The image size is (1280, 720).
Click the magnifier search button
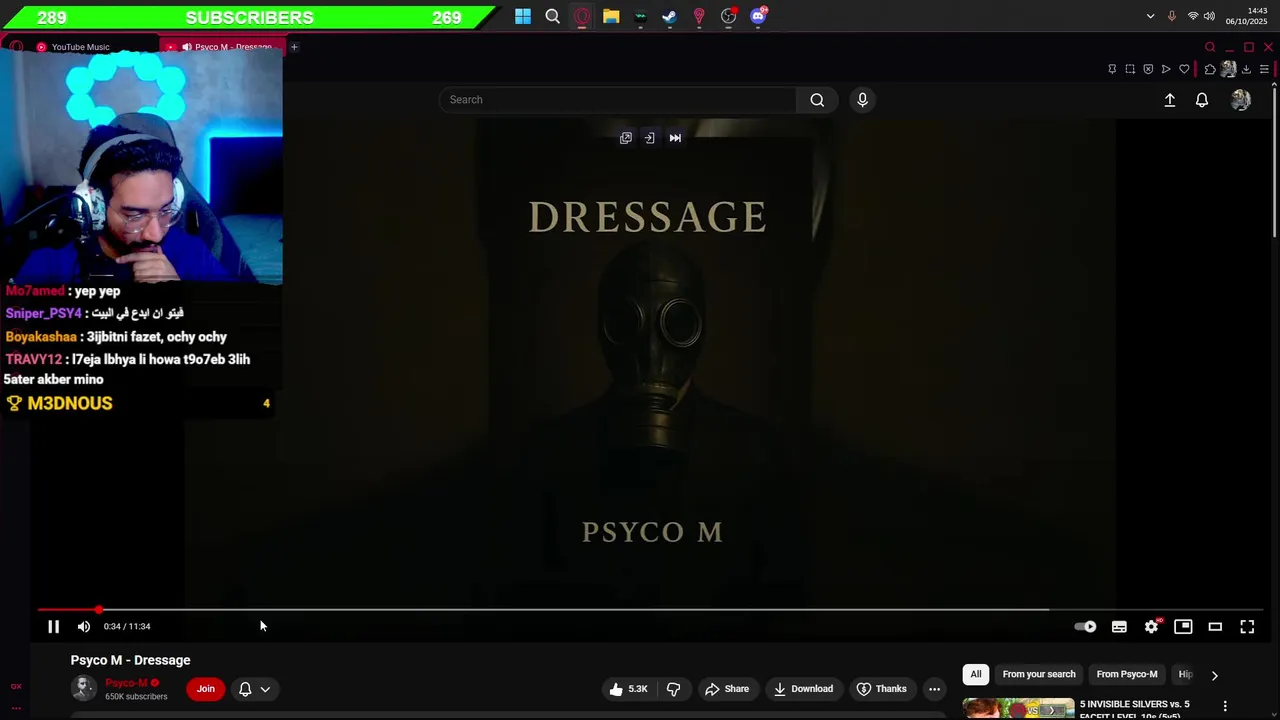tap(817, 100)
